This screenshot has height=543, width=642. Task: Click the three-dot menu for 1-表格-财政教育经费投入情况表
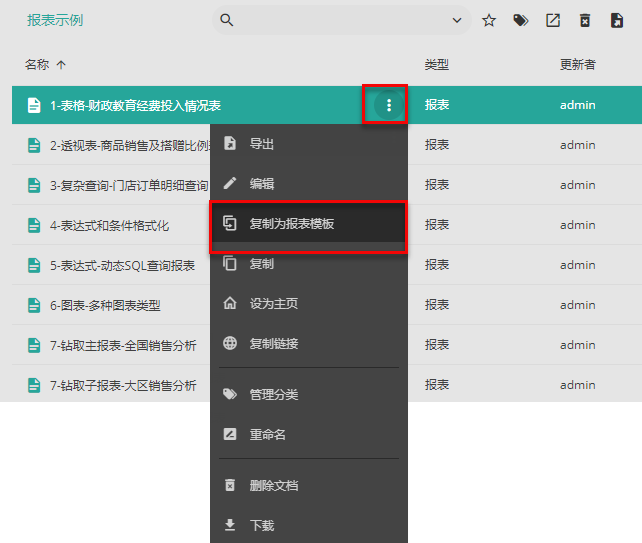coord(389,105)
